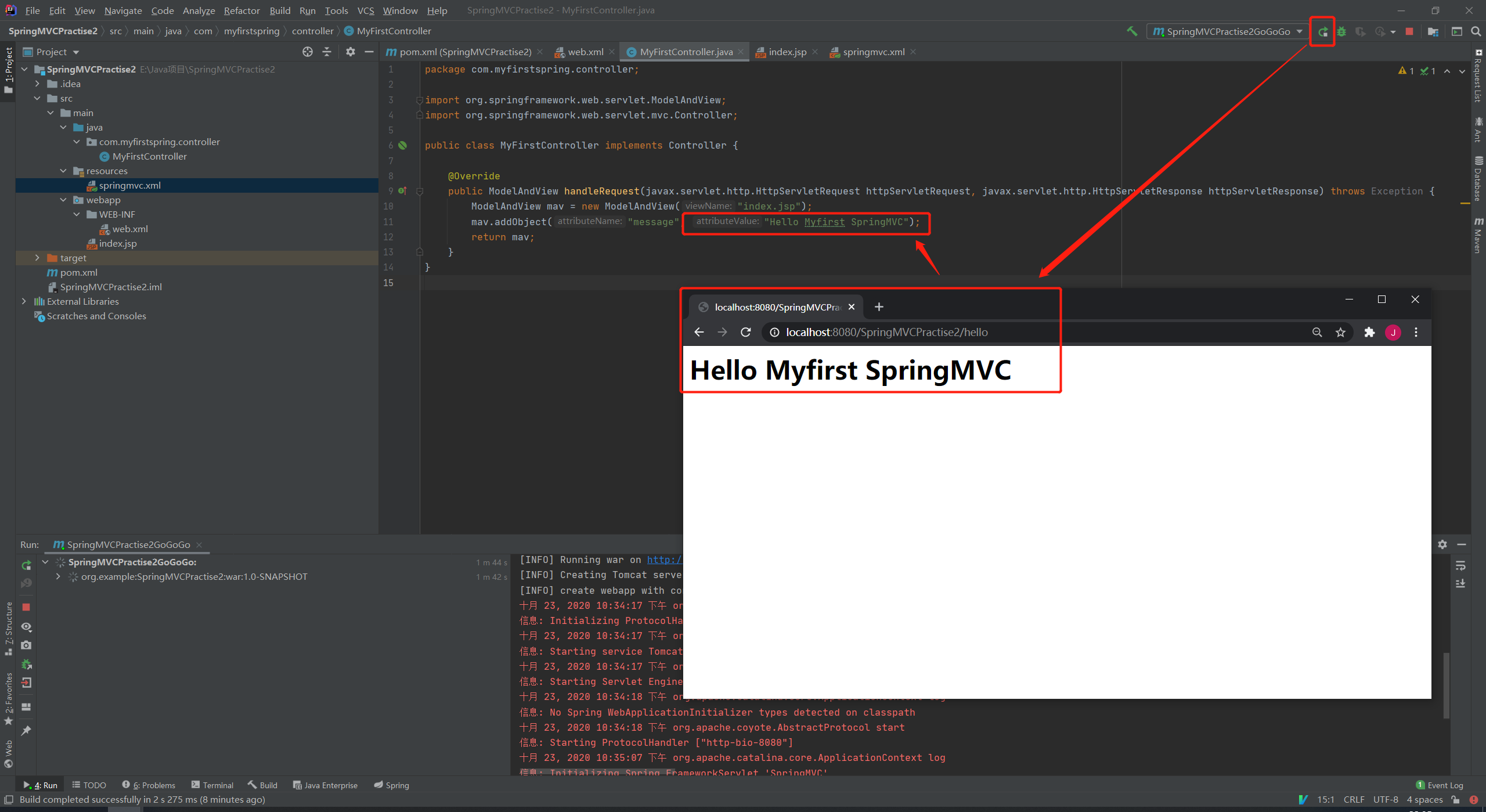
Task: Switch to springmvc.xml editor tab
Action: click(x=873, y=52)
